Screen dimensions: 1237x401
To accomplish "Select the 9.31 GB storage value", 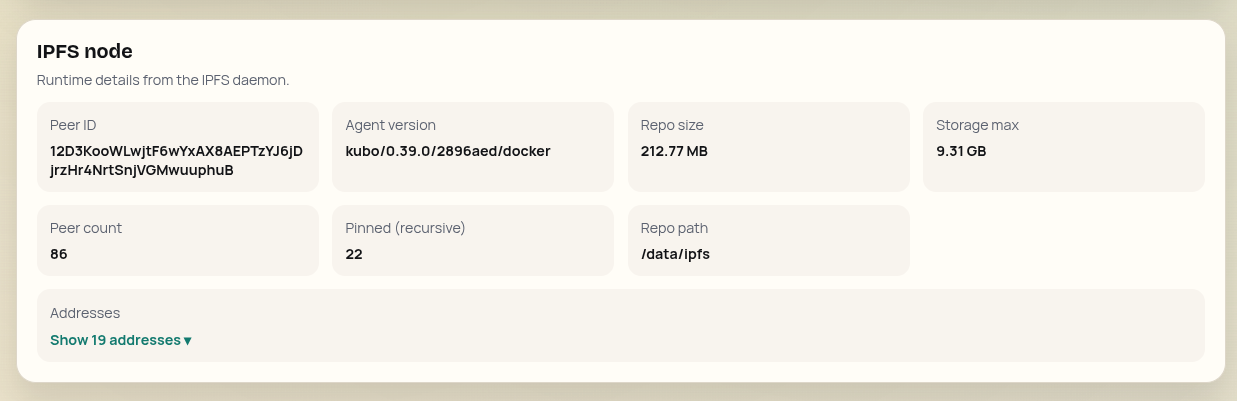I will (x=961, y=151).
